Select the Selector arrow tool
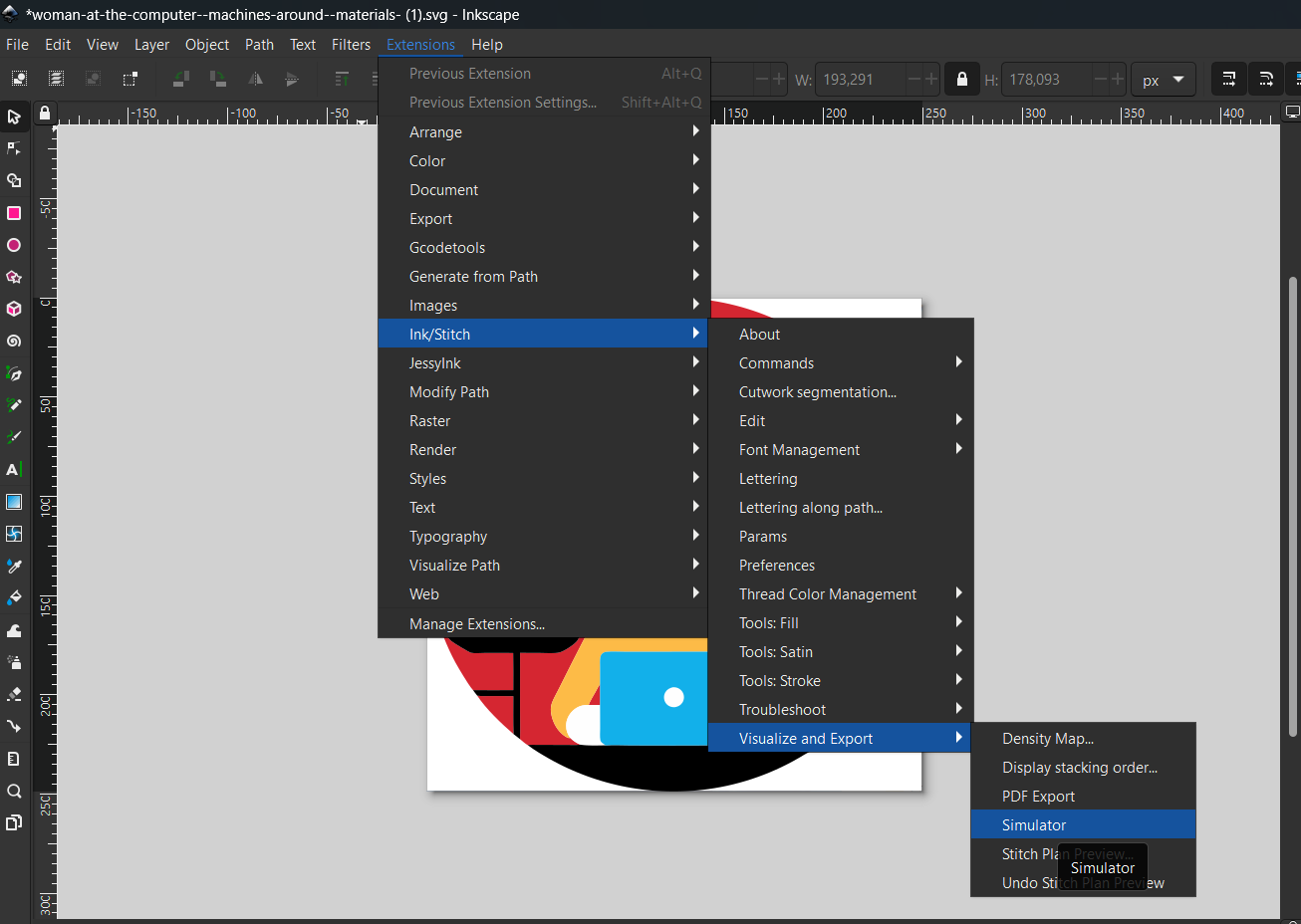 pos(14,116)
